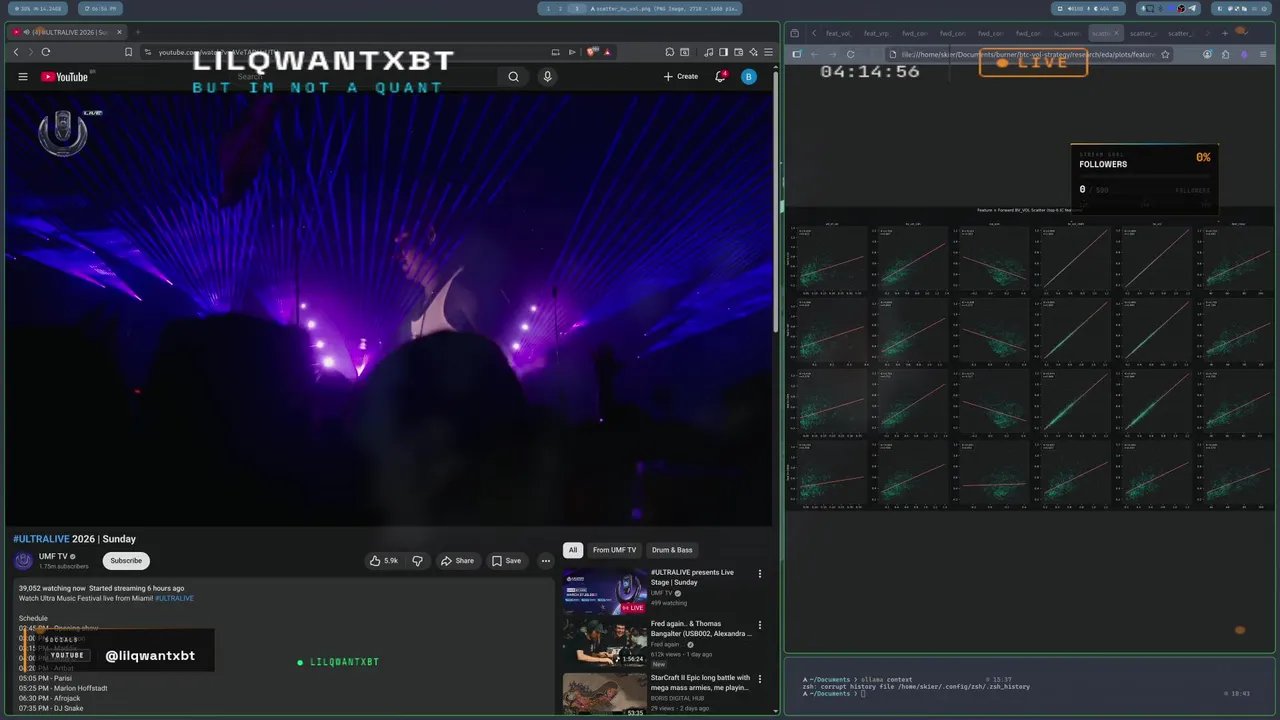1280x720 pixels.
Task: Open options for StarCraft II video
Action: 759,679
